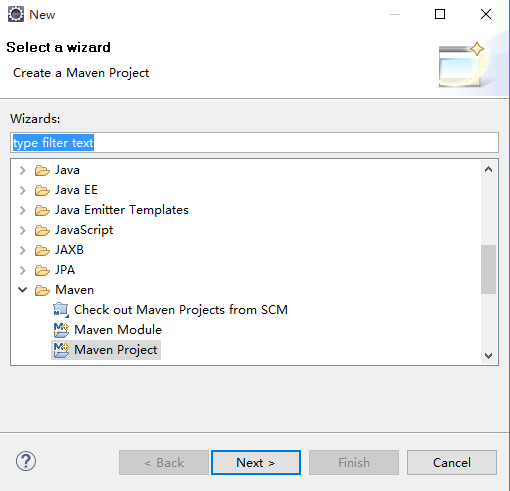Select the Maven Module entry

[118, 330]
